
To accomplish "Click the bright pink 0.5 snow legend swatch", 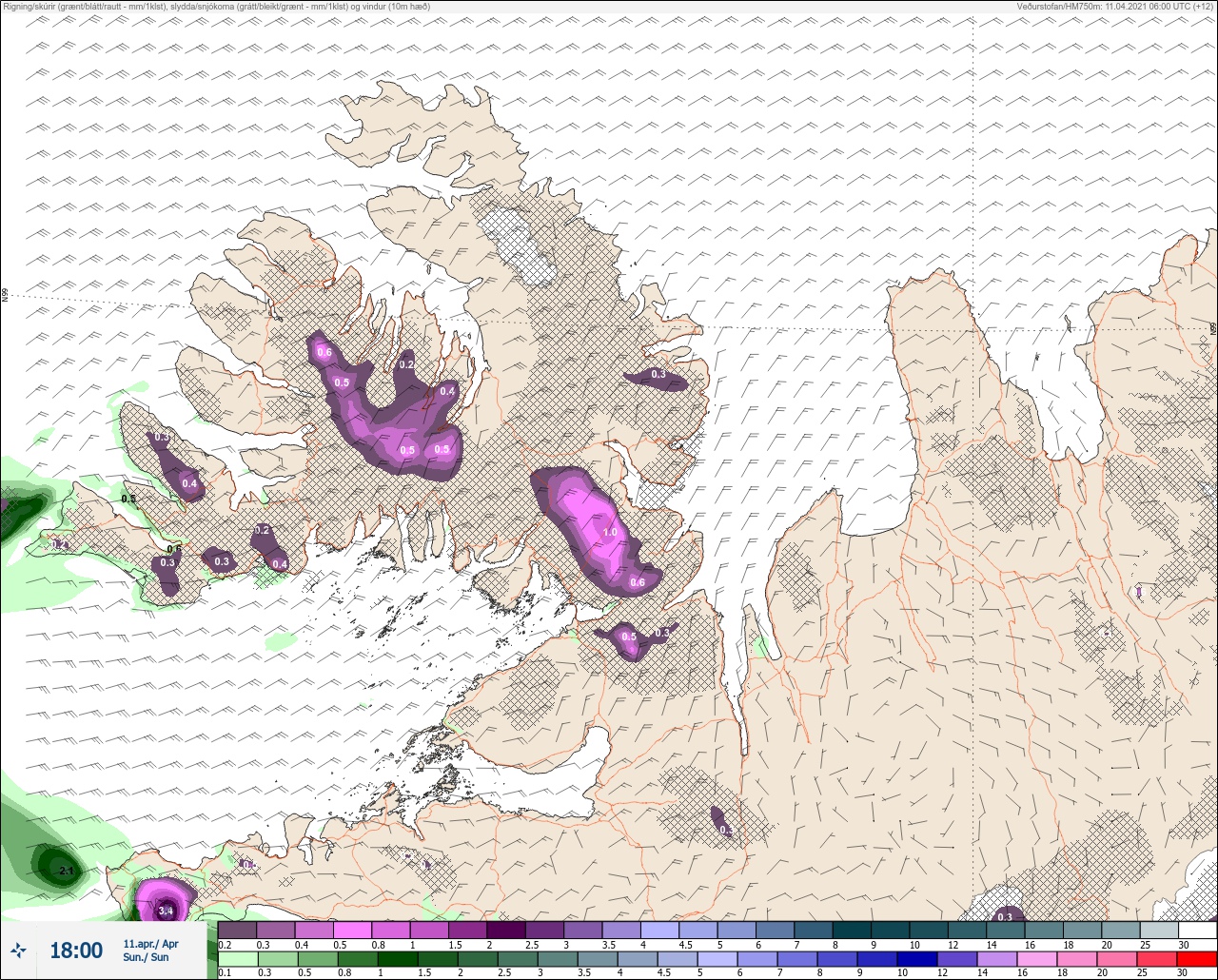I will (x=352, y=930).
